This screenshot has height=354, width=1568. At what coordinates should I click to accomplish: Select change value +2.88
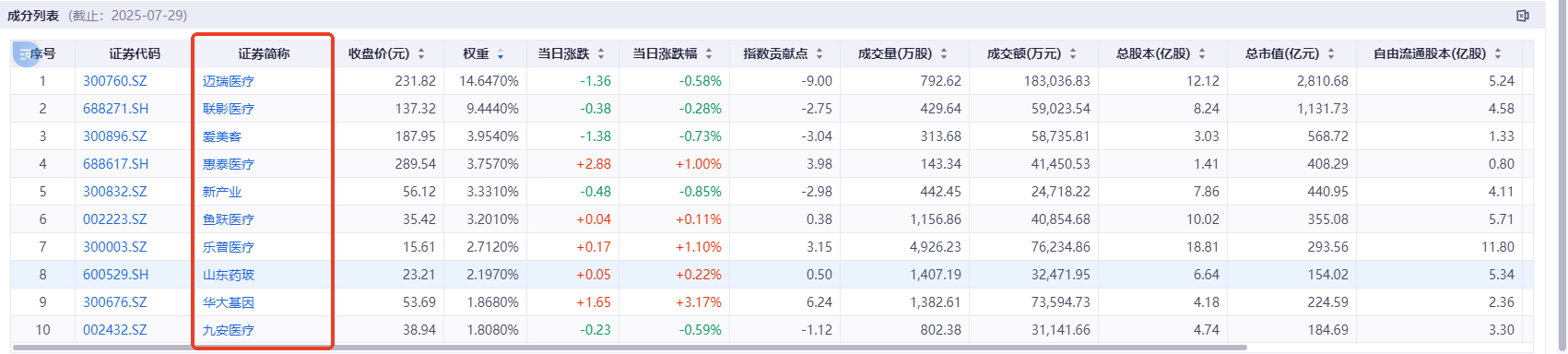point(594,164)
